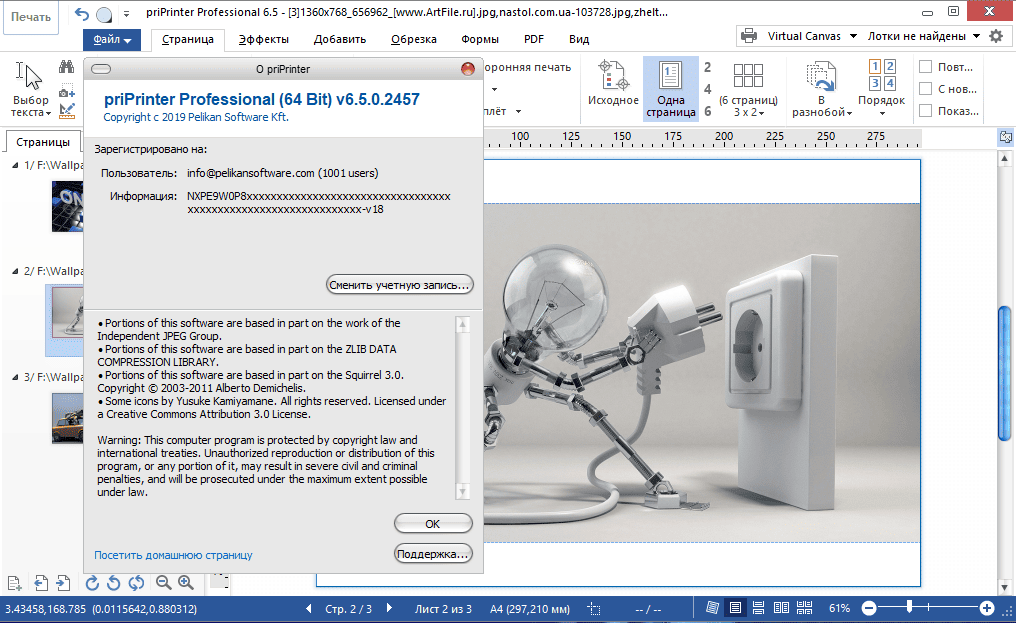Viewport: 1016px width, 623px height.
Task: Choose 6 pages per sheet
Action: coord(708,111)
